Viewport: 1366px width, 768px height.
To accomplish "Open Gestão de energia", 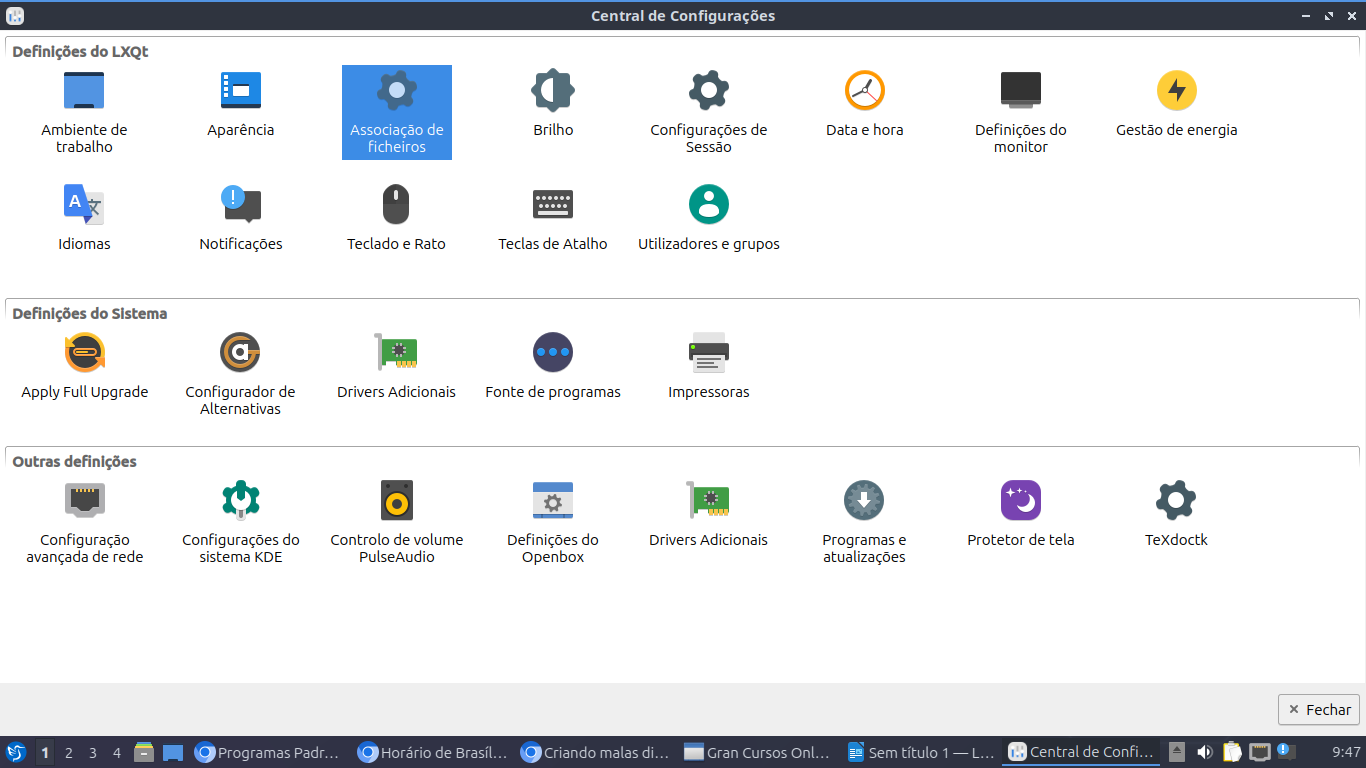I will coord(1177,104).
